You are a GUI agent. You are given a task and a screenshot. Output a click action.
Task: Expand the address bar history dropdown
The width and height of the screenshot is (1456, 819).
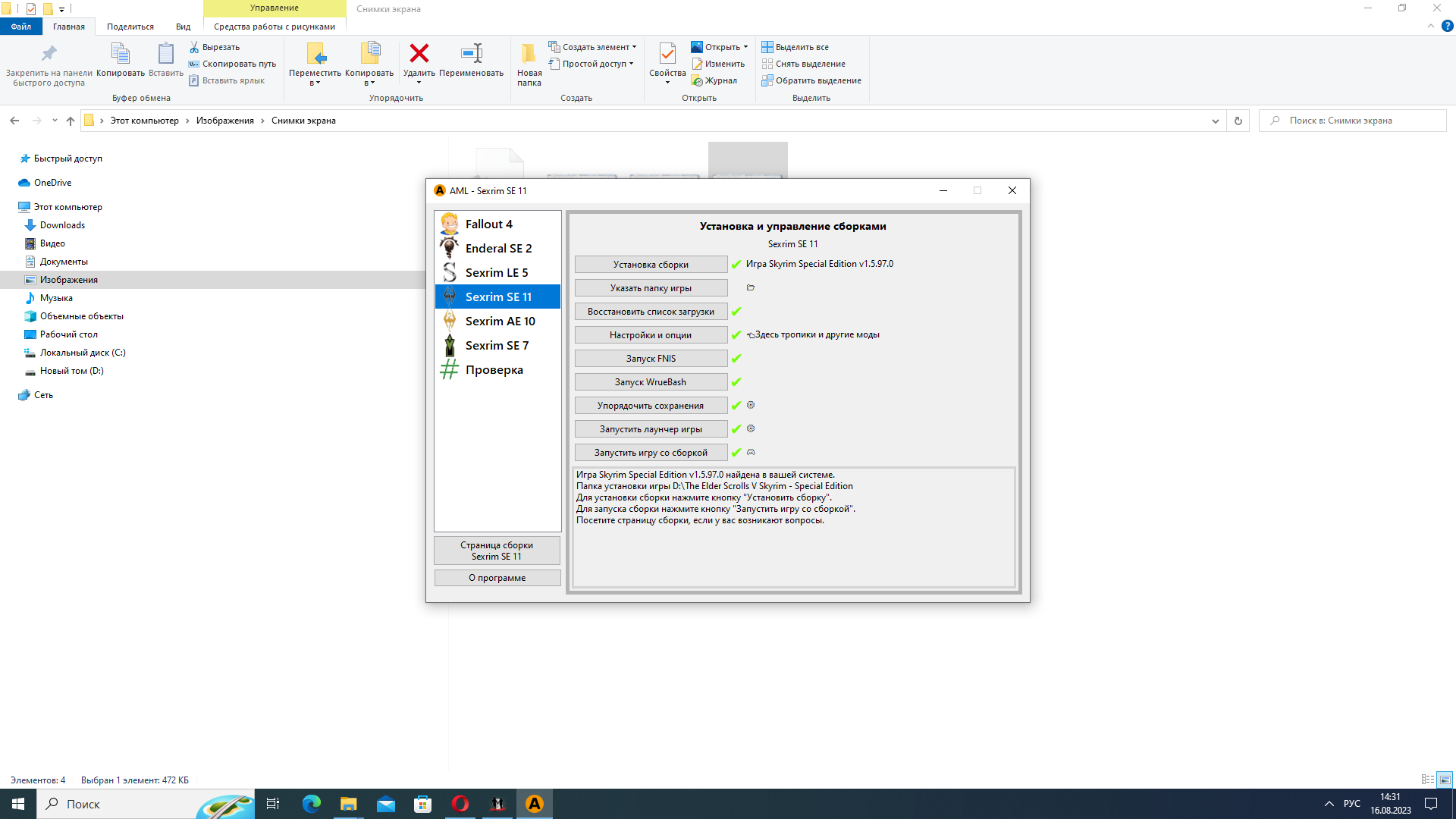(1216, 121)
